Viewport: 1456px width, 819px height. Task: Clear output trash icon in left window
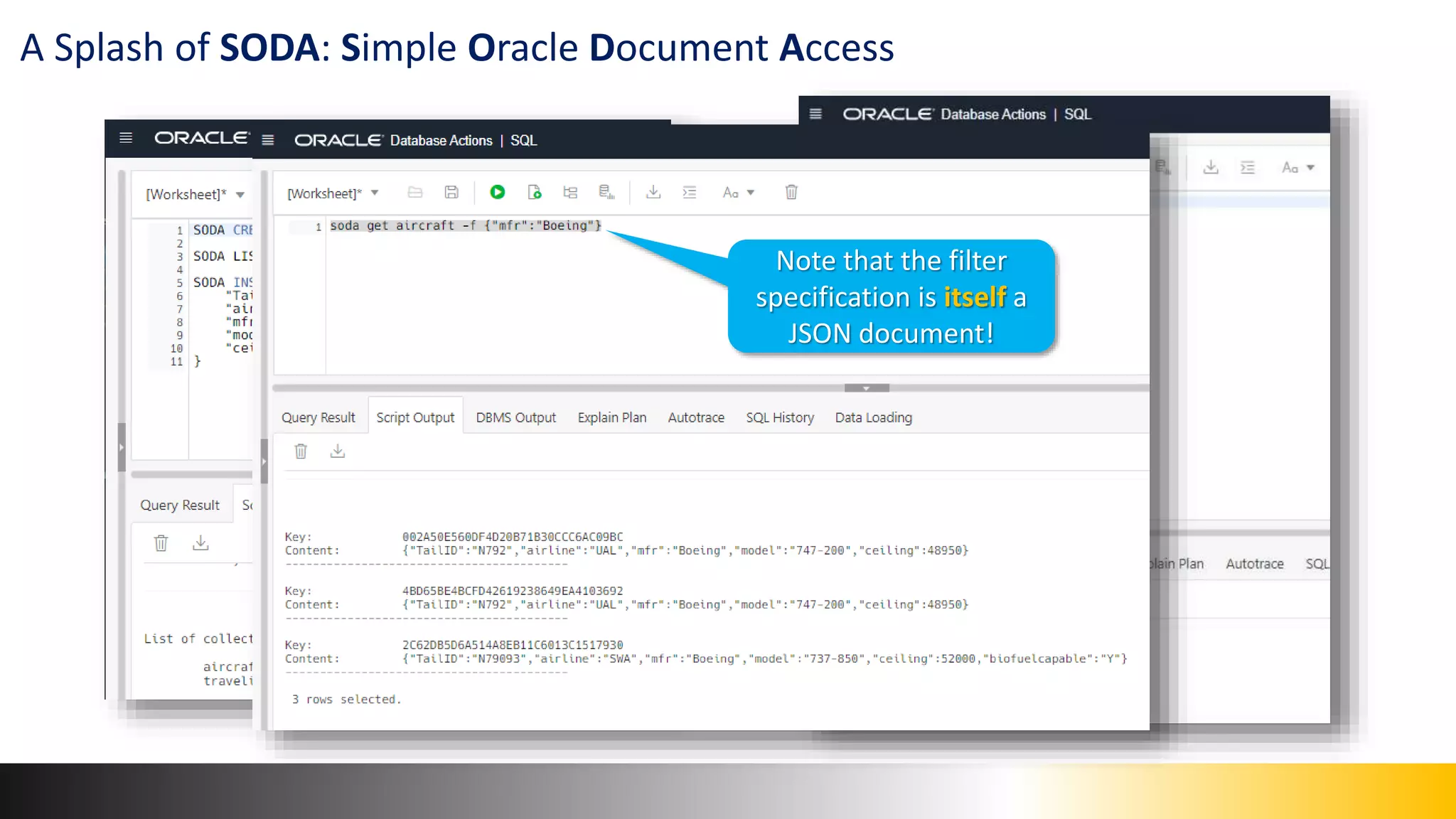pyautogui.click(x=161, y=543)
